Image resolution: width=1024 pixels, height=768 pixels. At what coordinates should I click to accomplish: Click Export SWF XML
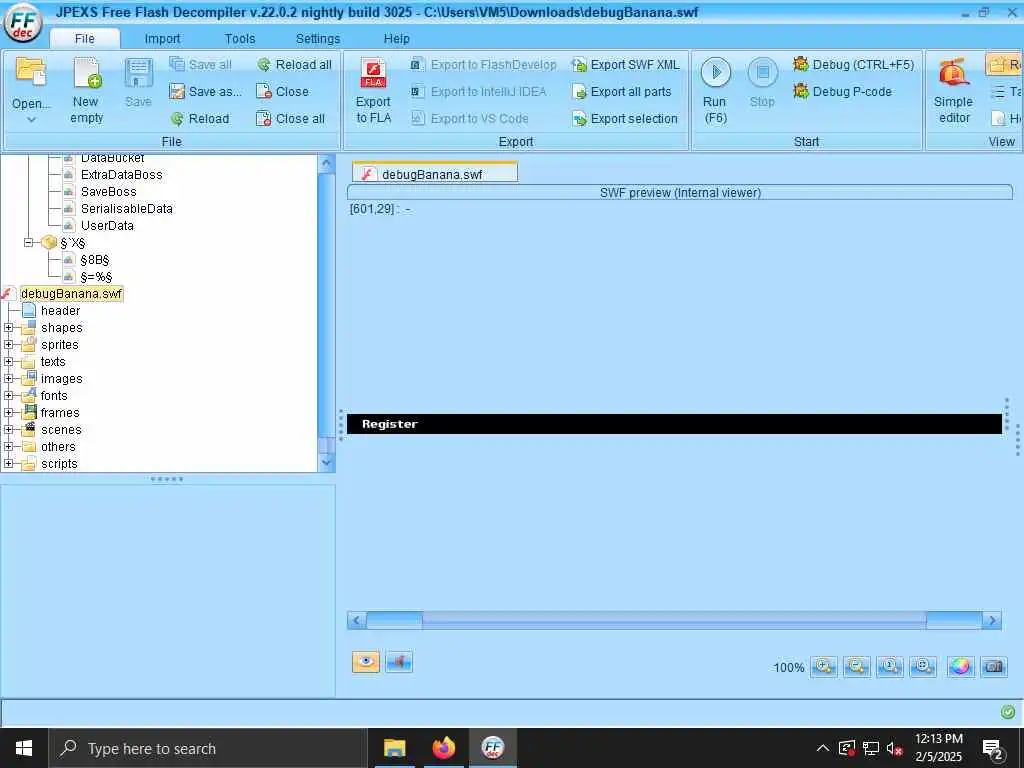626,65
